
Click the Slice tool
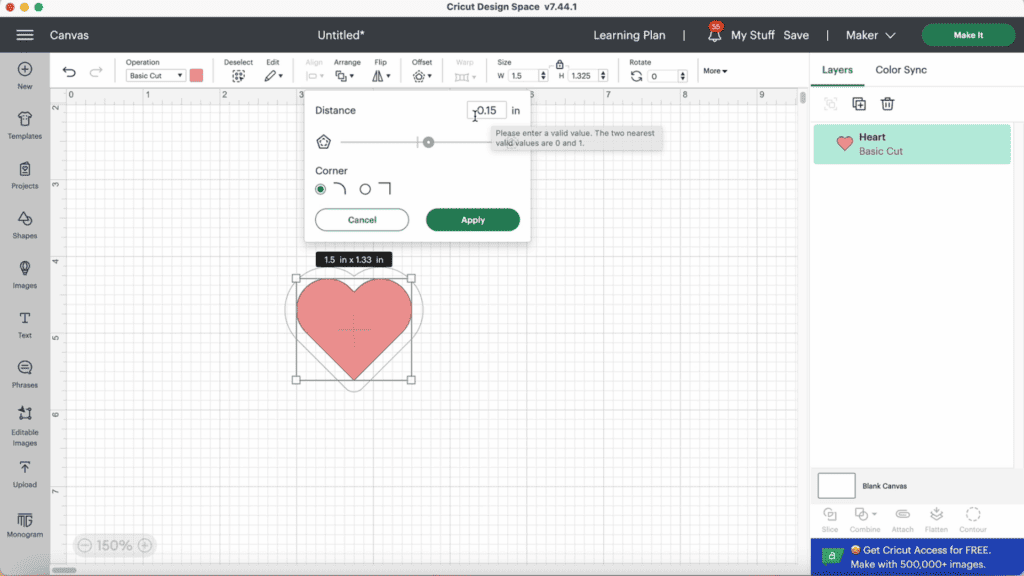(830, 520)
